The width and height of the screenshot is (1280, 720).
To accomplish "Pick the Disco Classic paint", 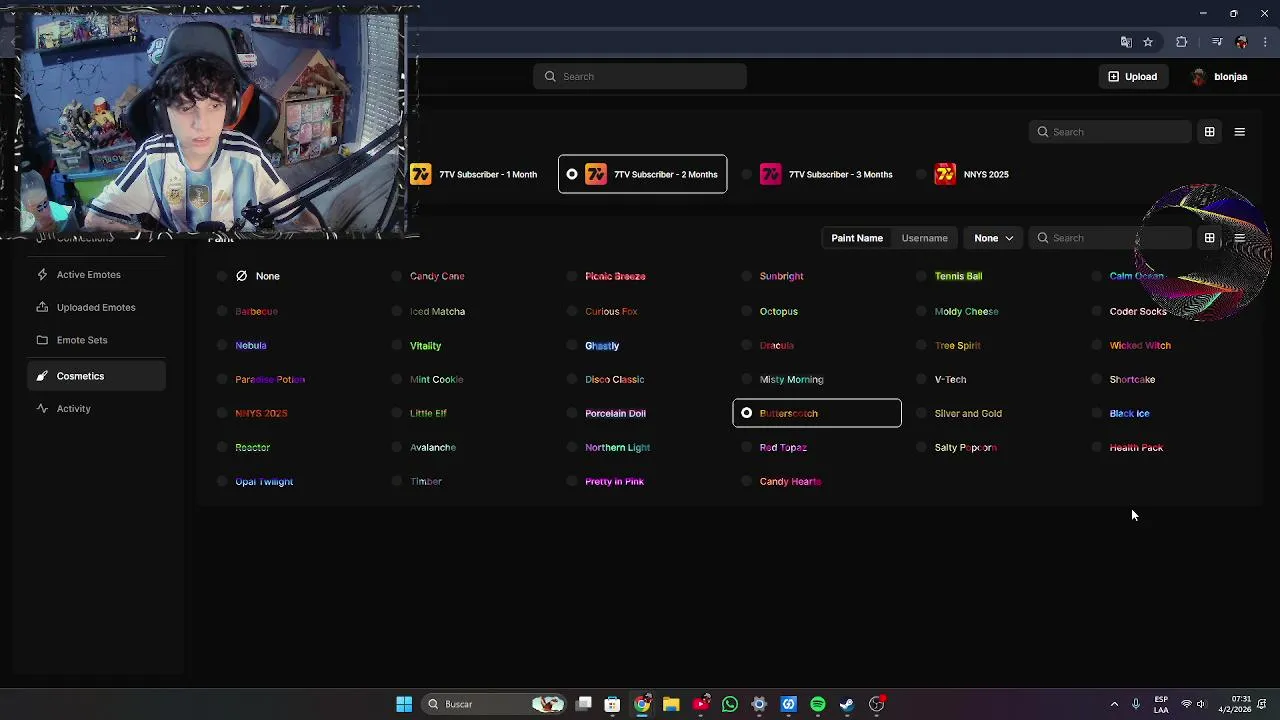I will click(x=614, y=379).
